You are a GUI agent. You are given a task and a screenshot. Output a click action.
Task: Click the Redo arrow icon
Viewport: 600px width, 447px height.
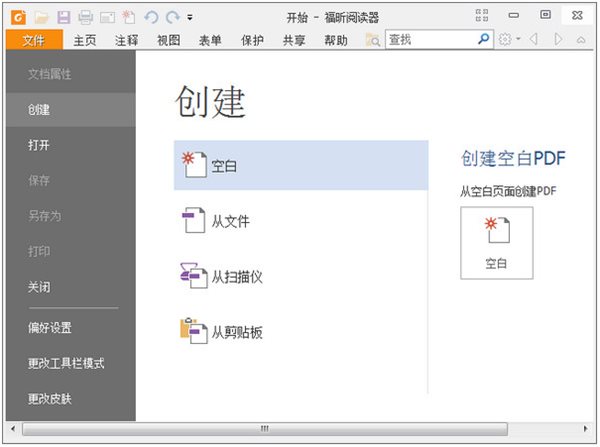173,17
